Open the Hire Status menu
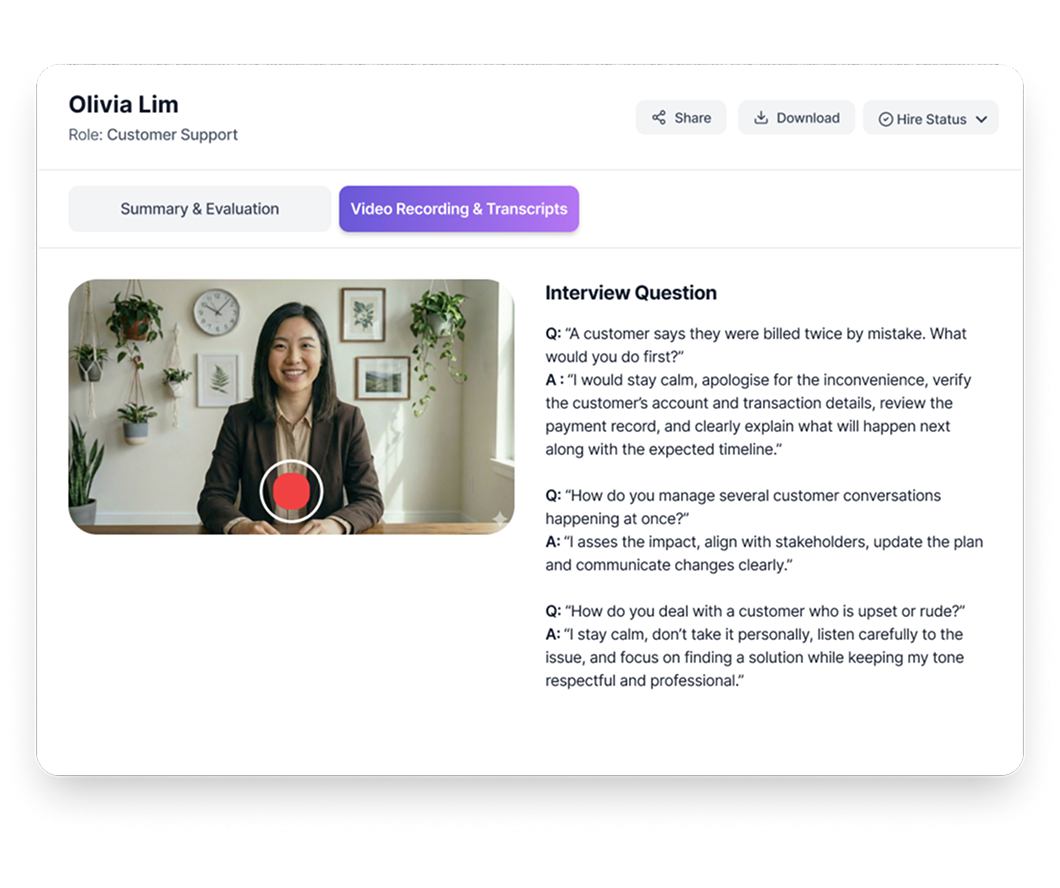Viewport: 1060px width, 888px height. pyautogui.click(x=931, y=118)
